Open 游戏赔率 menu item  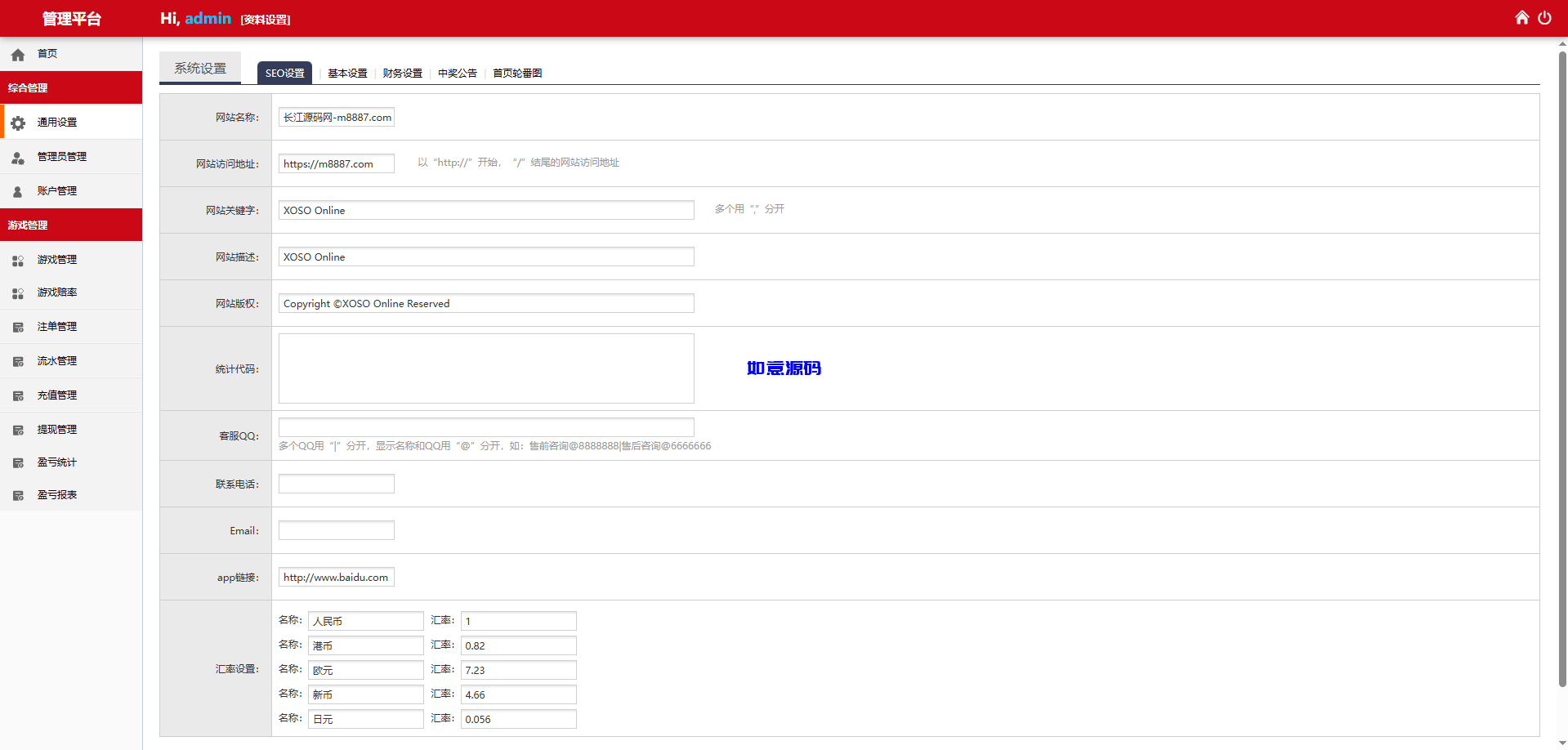coord(71,292)
